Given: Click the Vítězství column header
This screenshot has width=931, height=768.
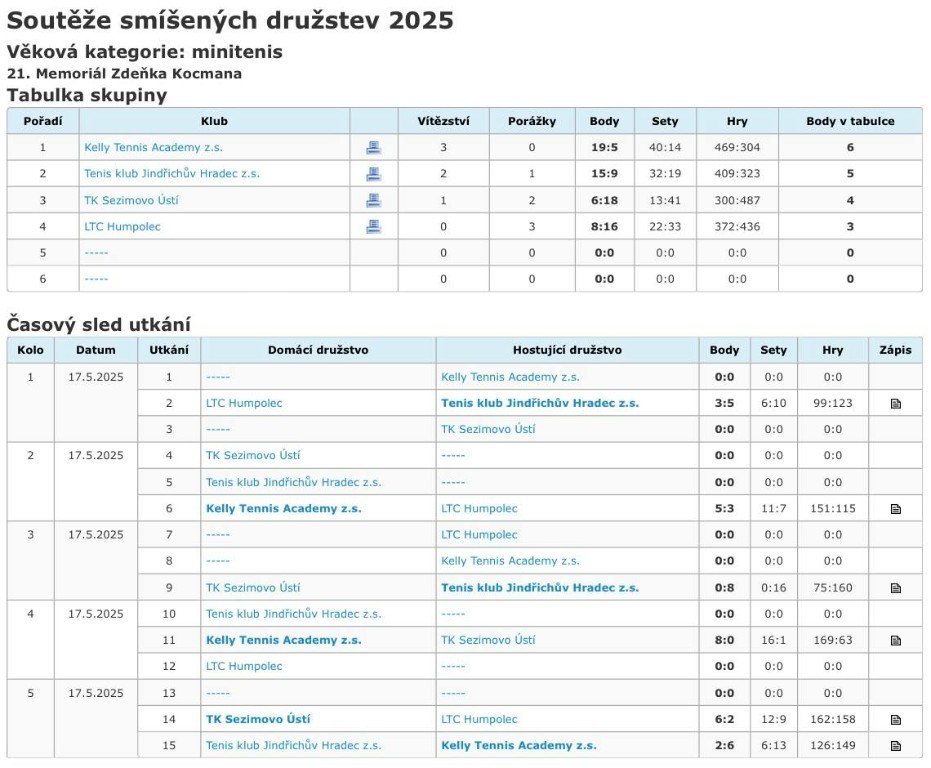Looking at the screenshot, I should point(444,121).
